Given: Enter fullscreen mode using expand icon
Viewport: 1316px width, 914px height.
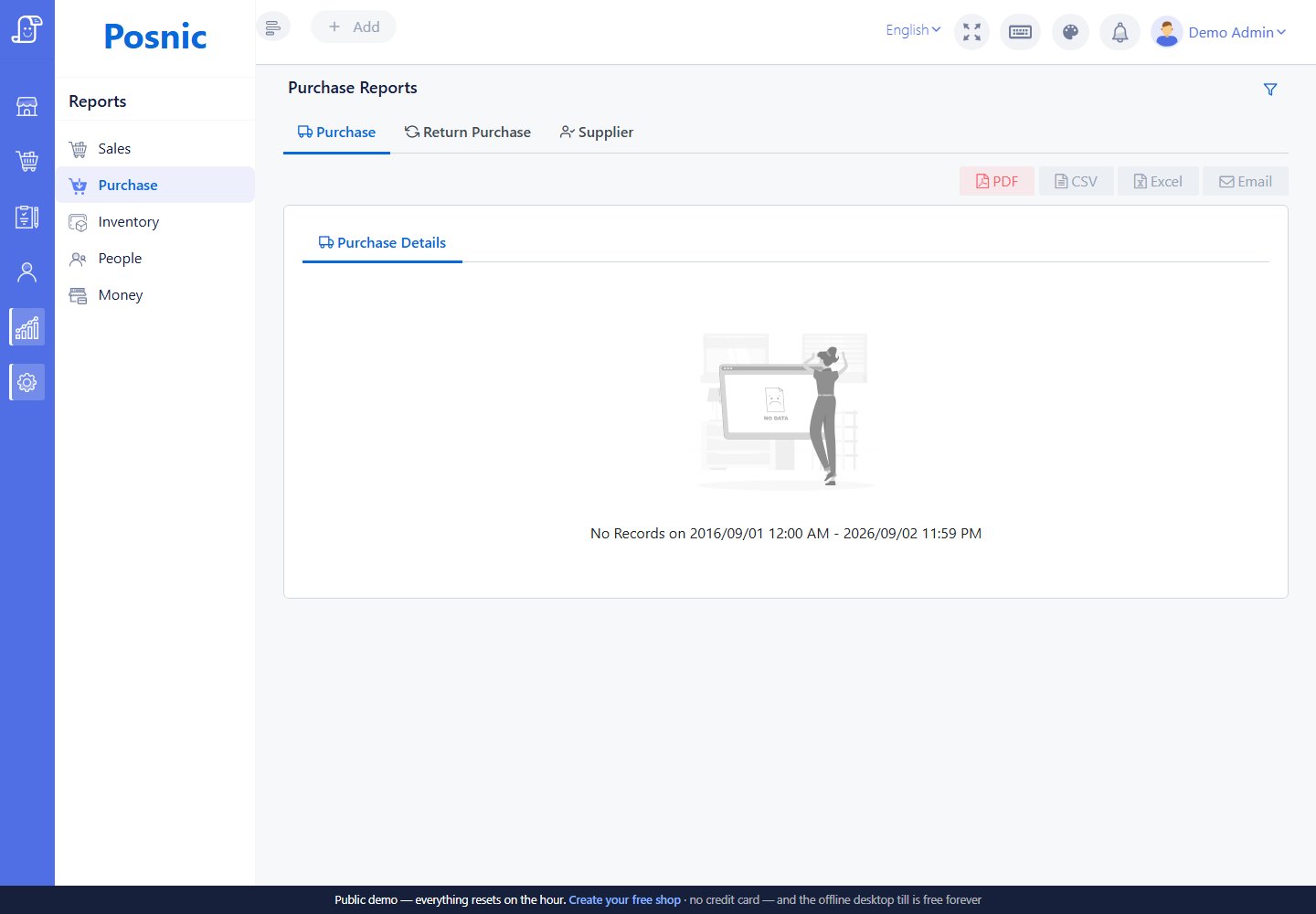Looking at the screenshot, I should pos(972,33).
